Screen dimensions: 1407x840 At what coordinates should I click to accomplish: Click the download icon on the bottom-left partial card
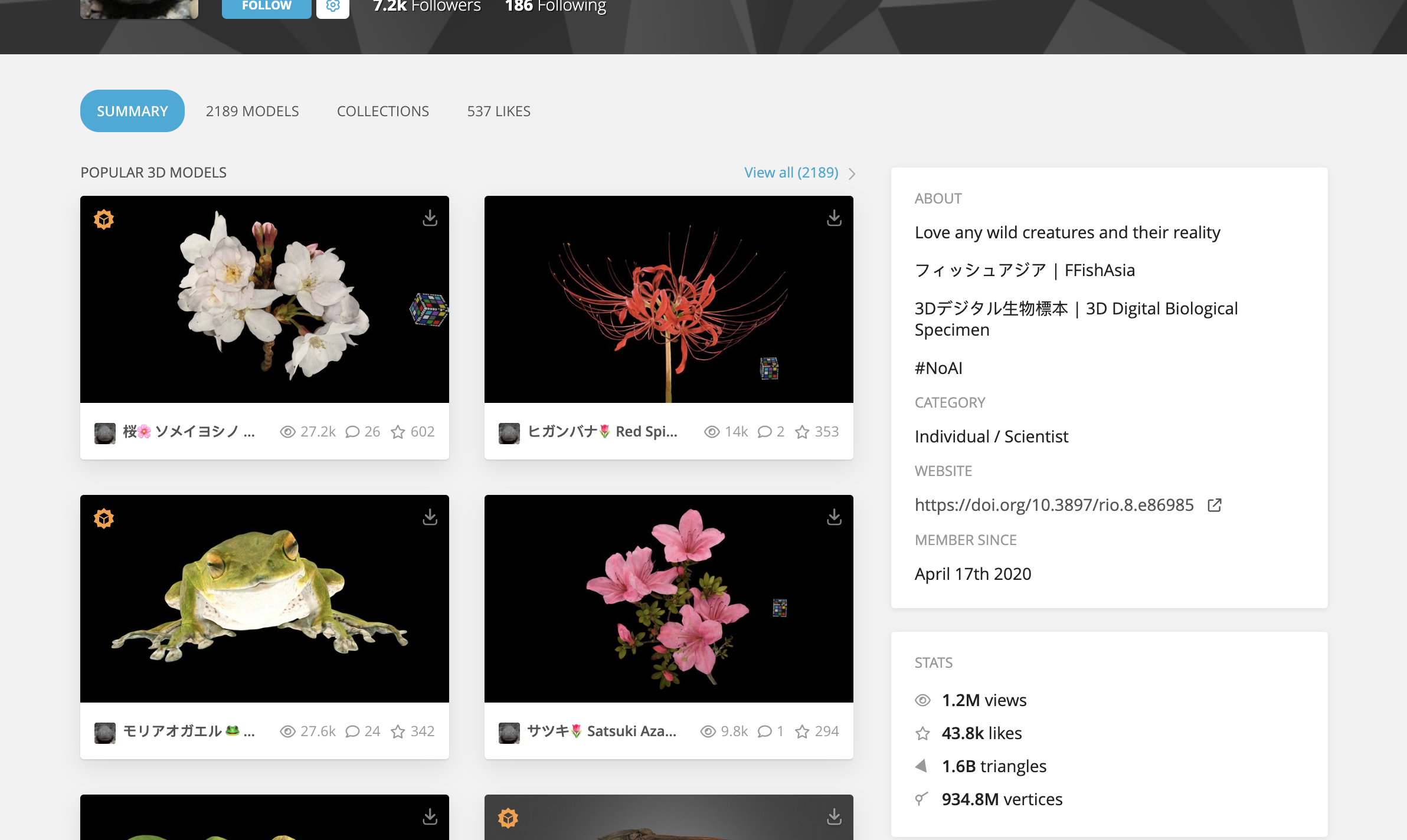430,816
